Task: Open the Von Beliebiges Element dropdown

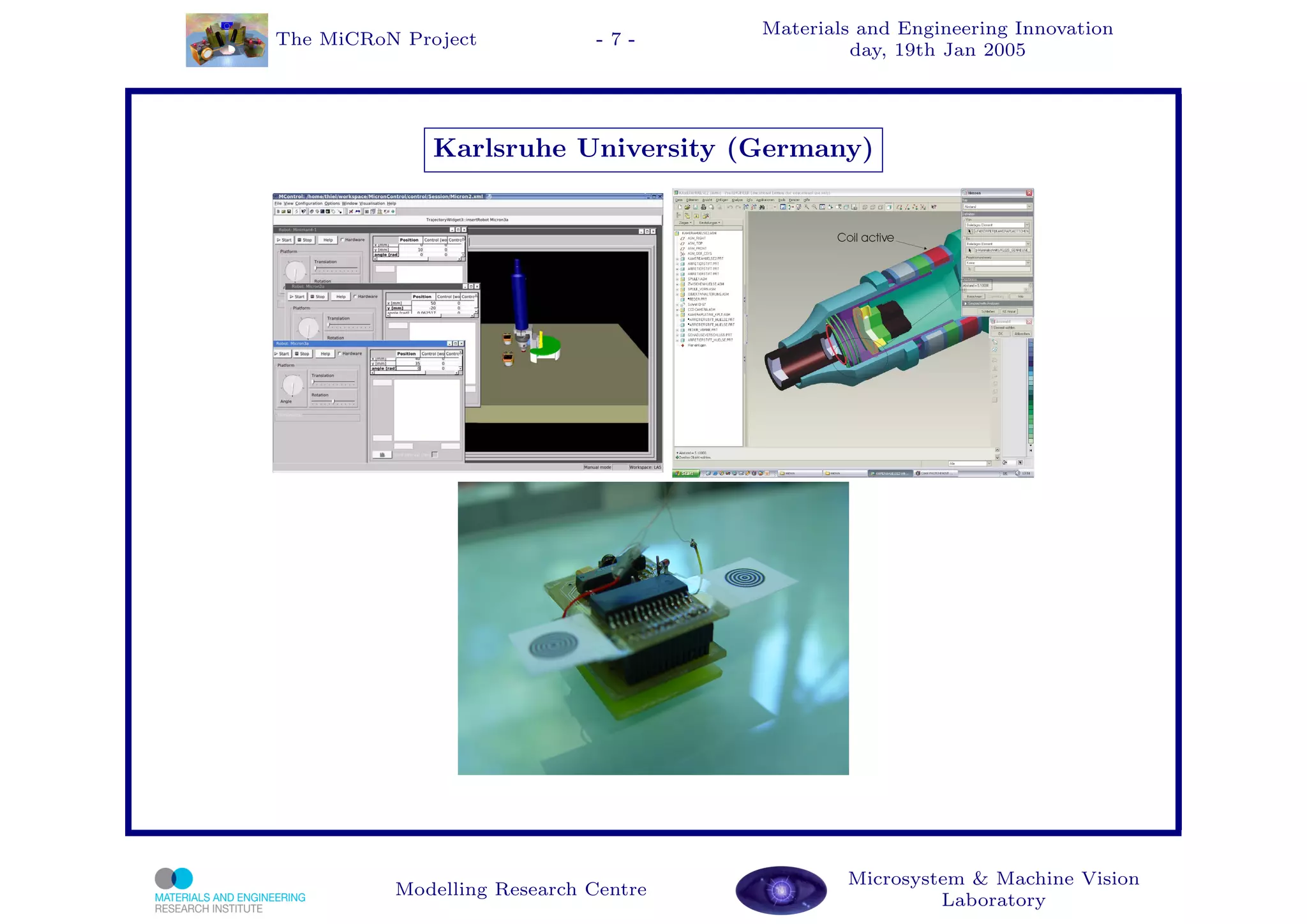Action: pyautogui.click(x=997, y=225)
